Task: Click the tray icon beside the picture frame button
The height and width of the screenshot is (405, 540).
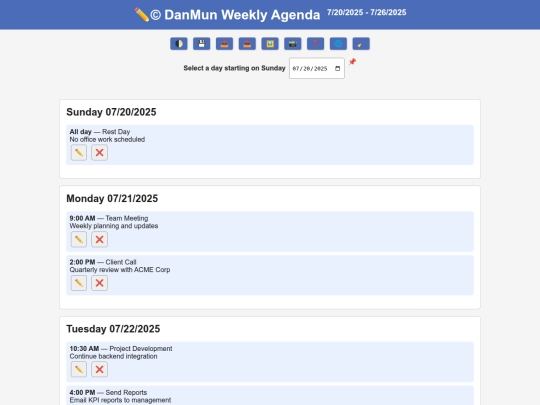Action: (x=247, y=44)
